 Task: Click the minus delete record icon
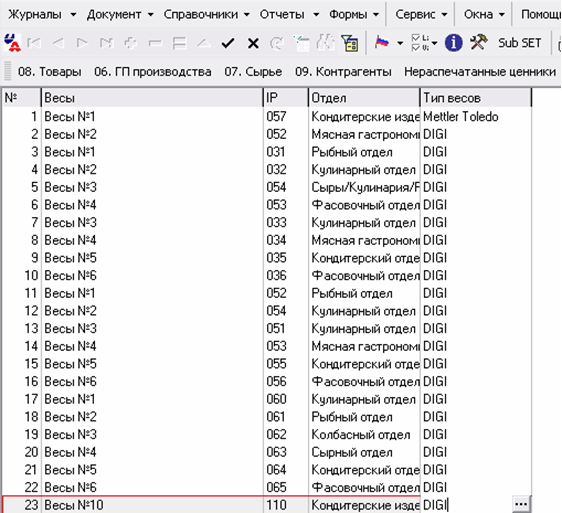155,43
